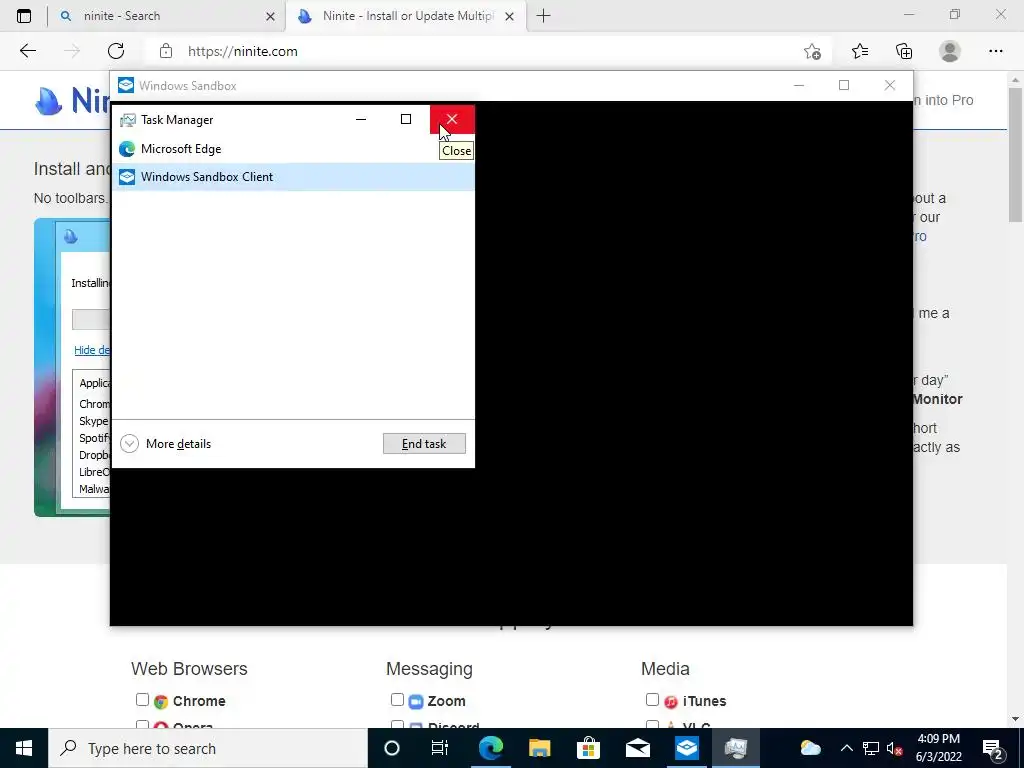The image size is (1024, 768).
Task: Open Task View on the taskbar
Action: pos(440,748)
